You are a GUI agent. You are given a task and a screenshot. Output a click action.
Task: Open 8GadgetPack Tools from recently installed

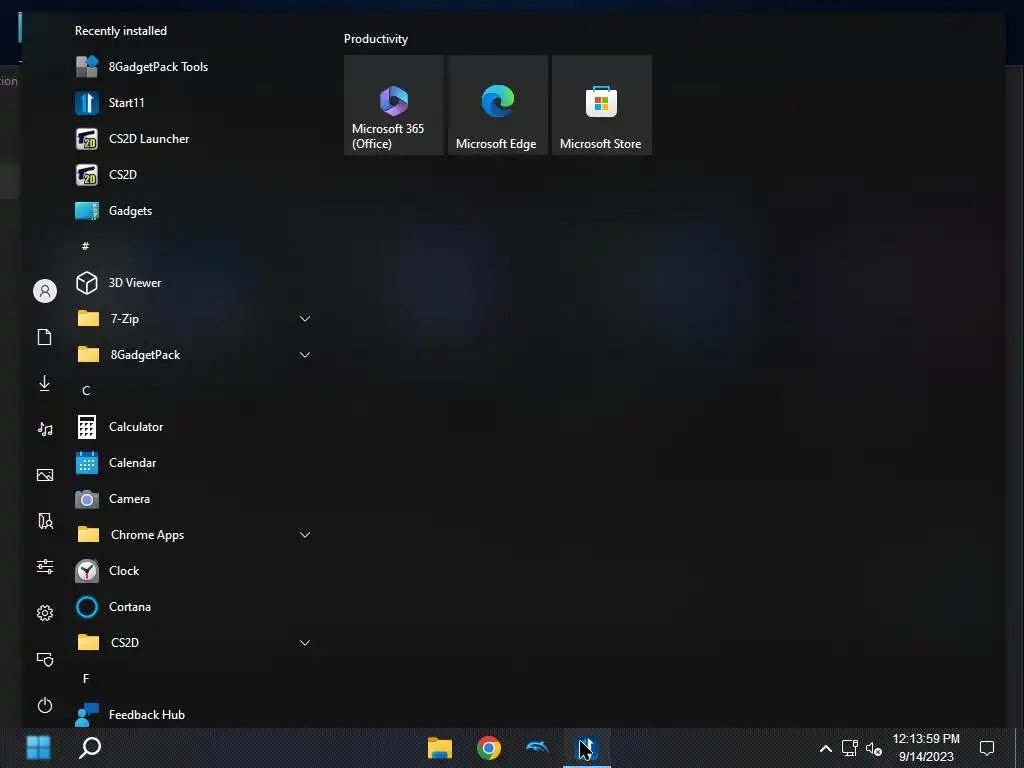tap(193, 67)
